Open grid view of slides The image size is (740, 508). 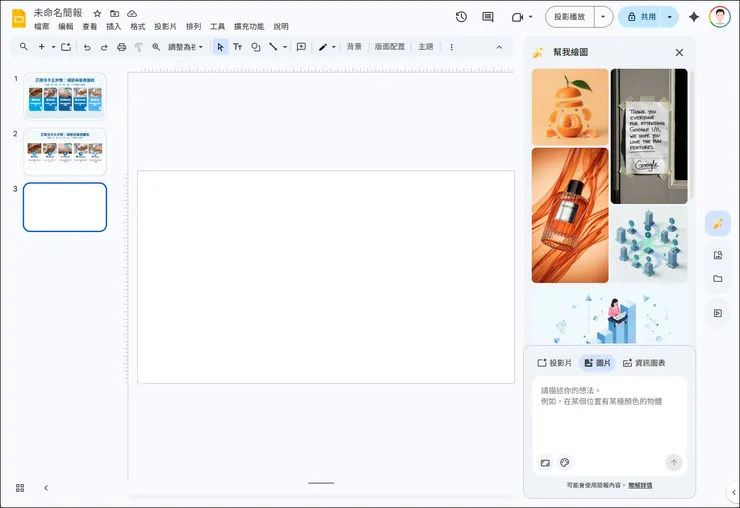click(20, 488)
